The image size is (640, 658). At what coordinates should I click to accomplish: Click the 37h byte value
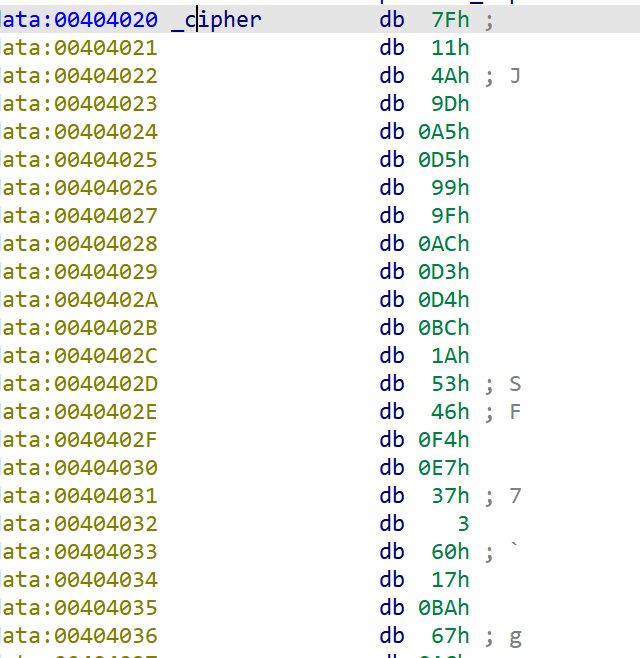pyautogui.click(x=450, y=496)
